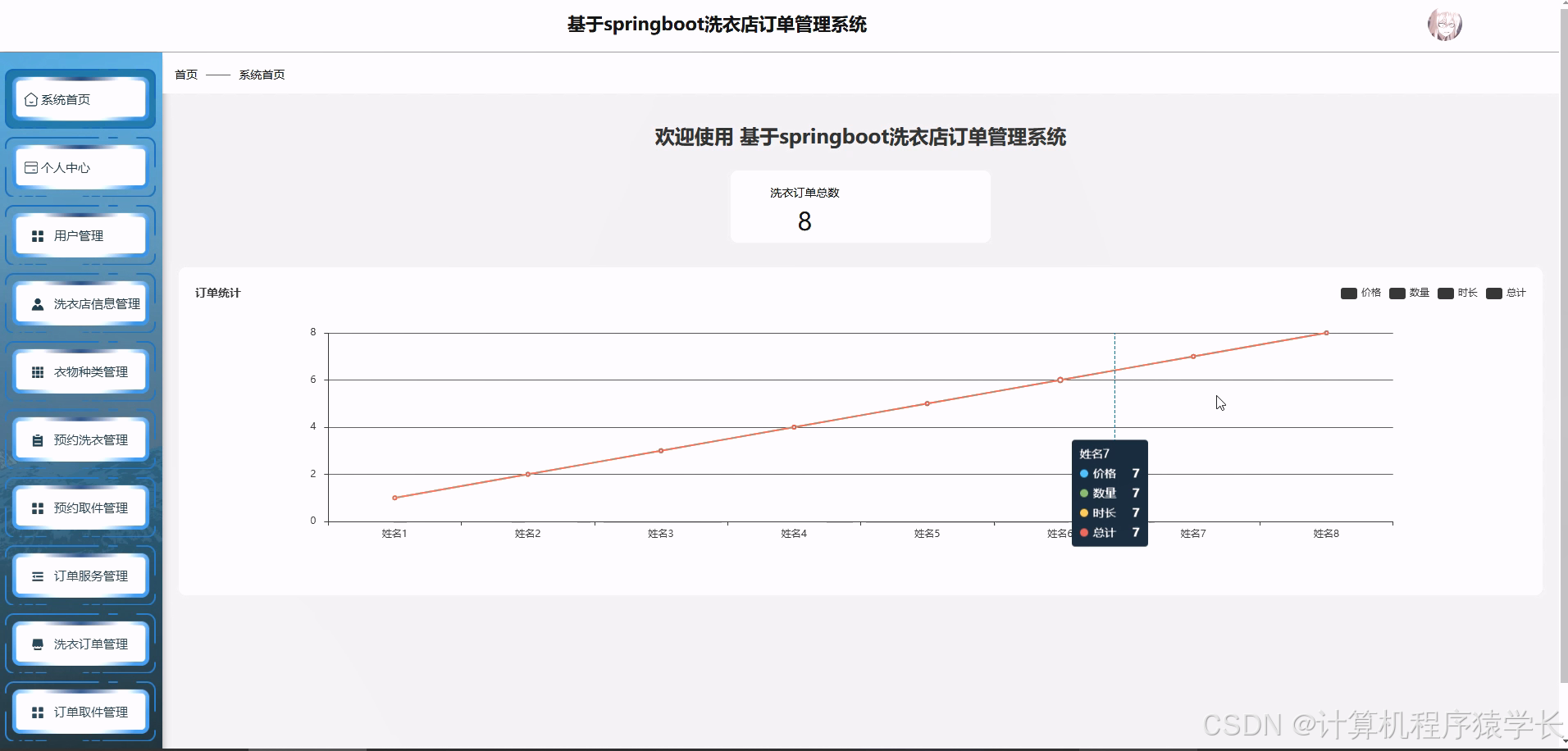Click the shop icon beside 洗衣订单管理
1568x751 pixels.
tap(38, 644)
